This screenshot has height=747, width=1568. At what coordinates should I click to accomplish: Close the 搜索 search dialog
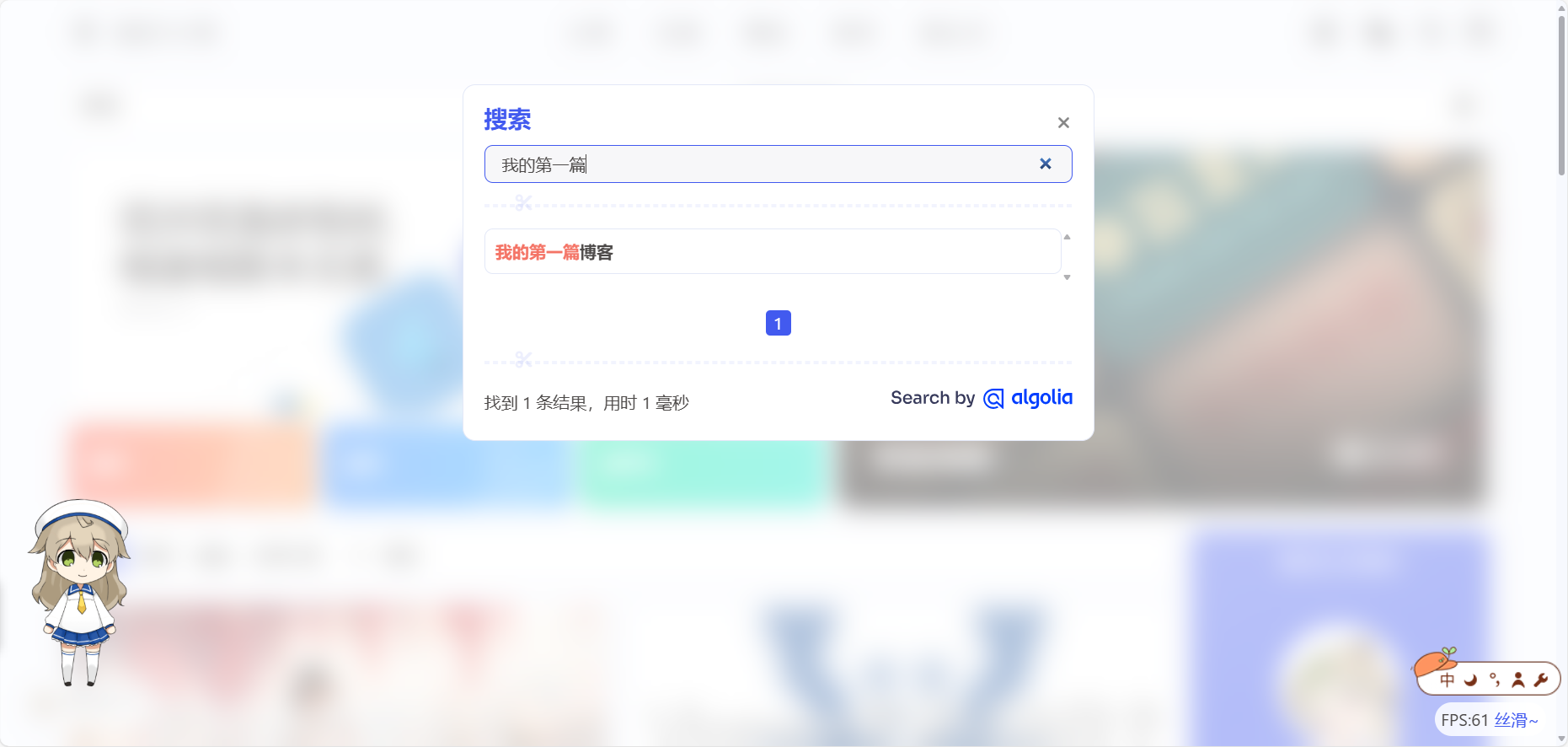[x=1063, y=123]
